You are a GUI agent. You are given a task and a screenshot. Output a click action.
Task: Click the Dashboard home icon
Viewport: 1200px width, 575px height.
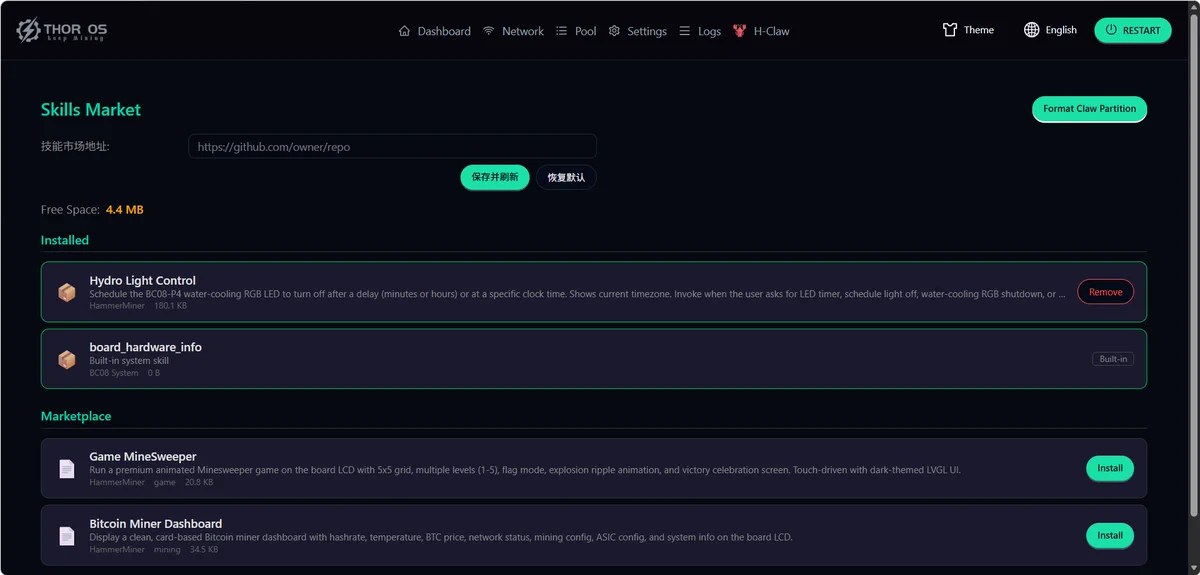pos(404,31)
